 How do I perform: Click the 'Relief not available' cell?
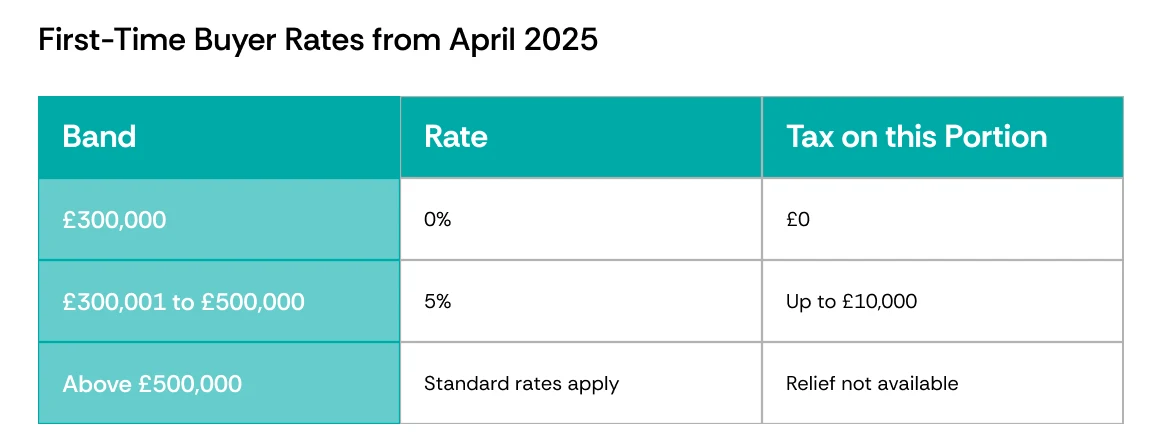(942, 383)
